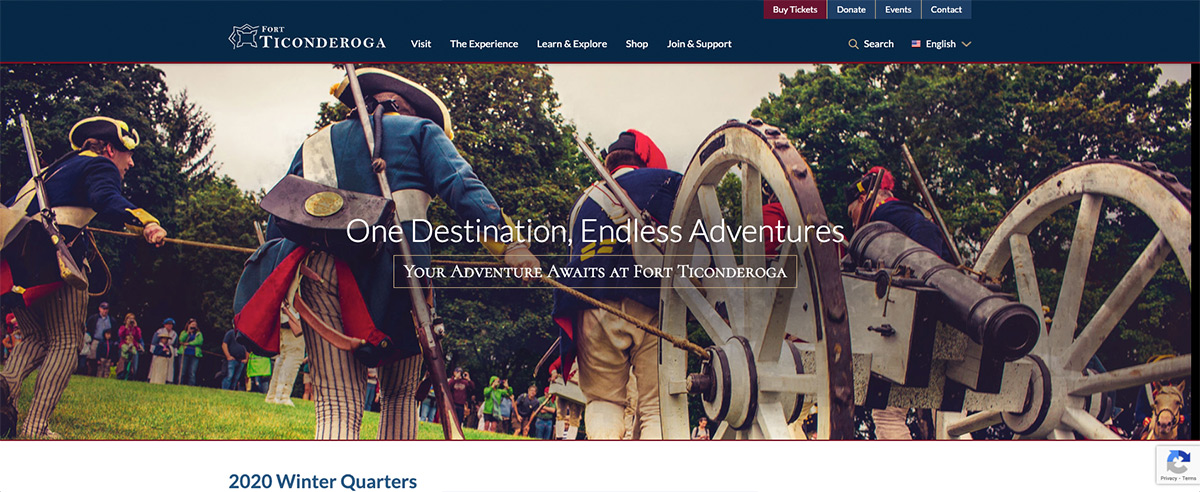The width and height of the screenshot is (1200, 492).
Task: Click the US flag language icon
Action: point(916,44)
